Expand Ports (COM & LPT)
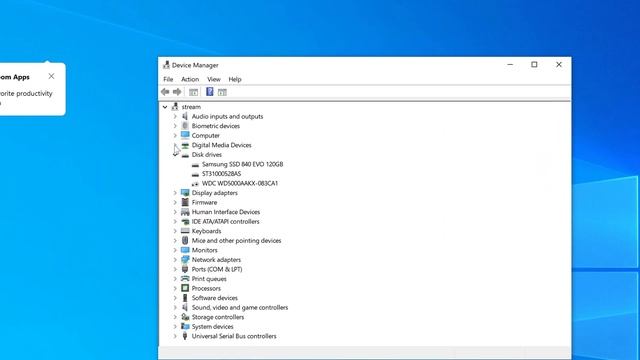Image resolution: width=640 pixels, height=360 pixels. click(175, 269)
